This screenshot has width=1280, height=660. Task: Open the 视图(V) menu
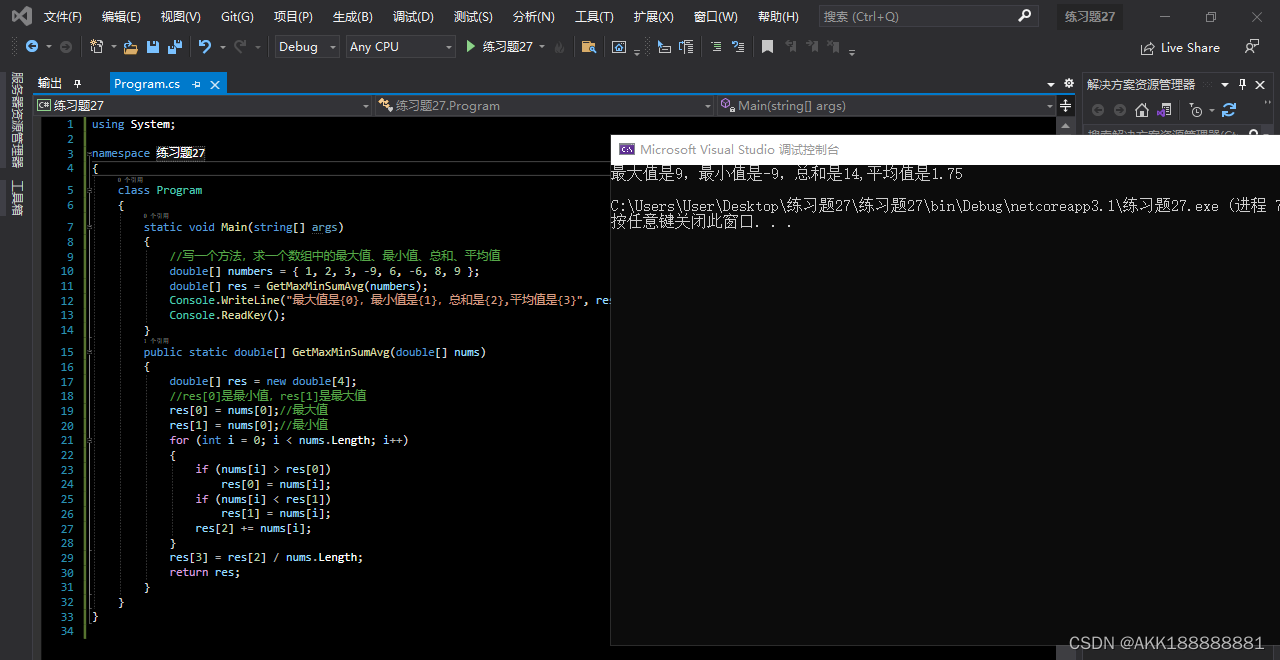click(x=180, y=17)
